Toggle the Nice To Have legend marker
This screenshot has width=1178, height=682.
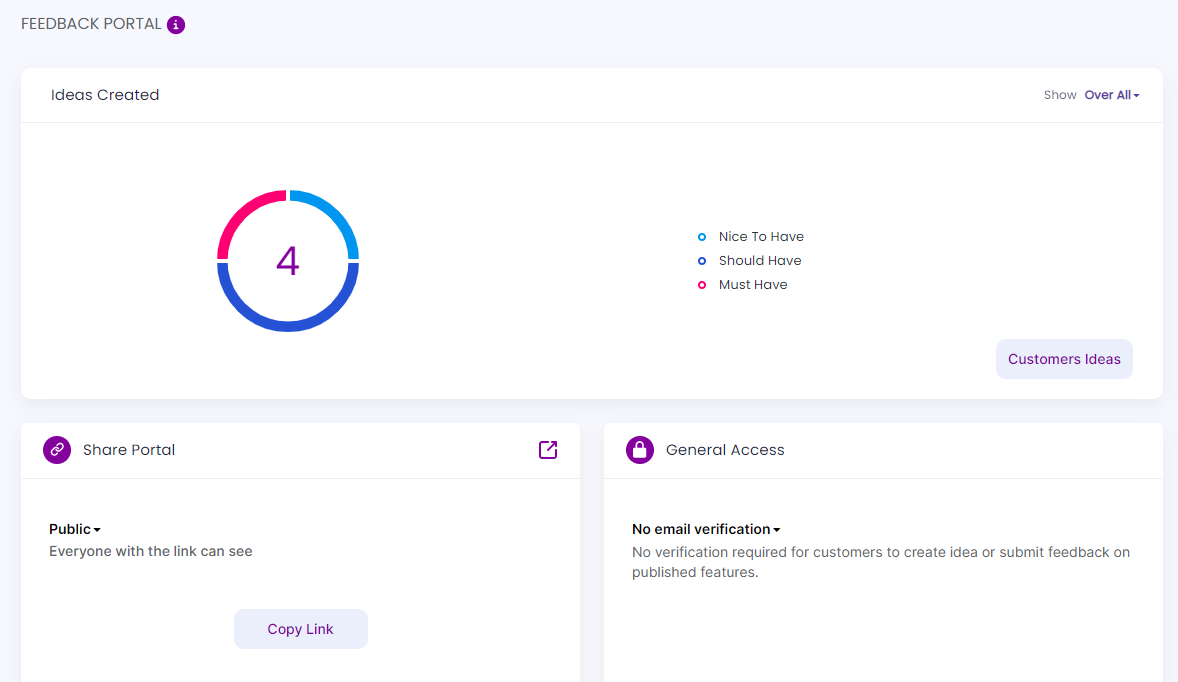click(x=700, y=237)
